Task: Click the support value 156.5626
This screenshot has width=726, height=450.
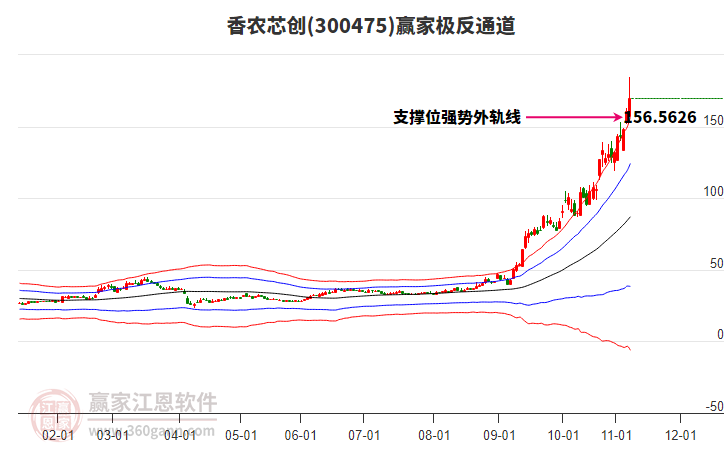Action: coord(660,117)
